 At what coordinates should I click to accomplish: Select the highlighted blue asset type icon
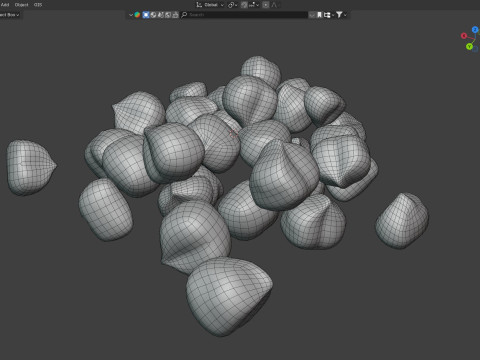pyautogui.click(x=146, y=15)
